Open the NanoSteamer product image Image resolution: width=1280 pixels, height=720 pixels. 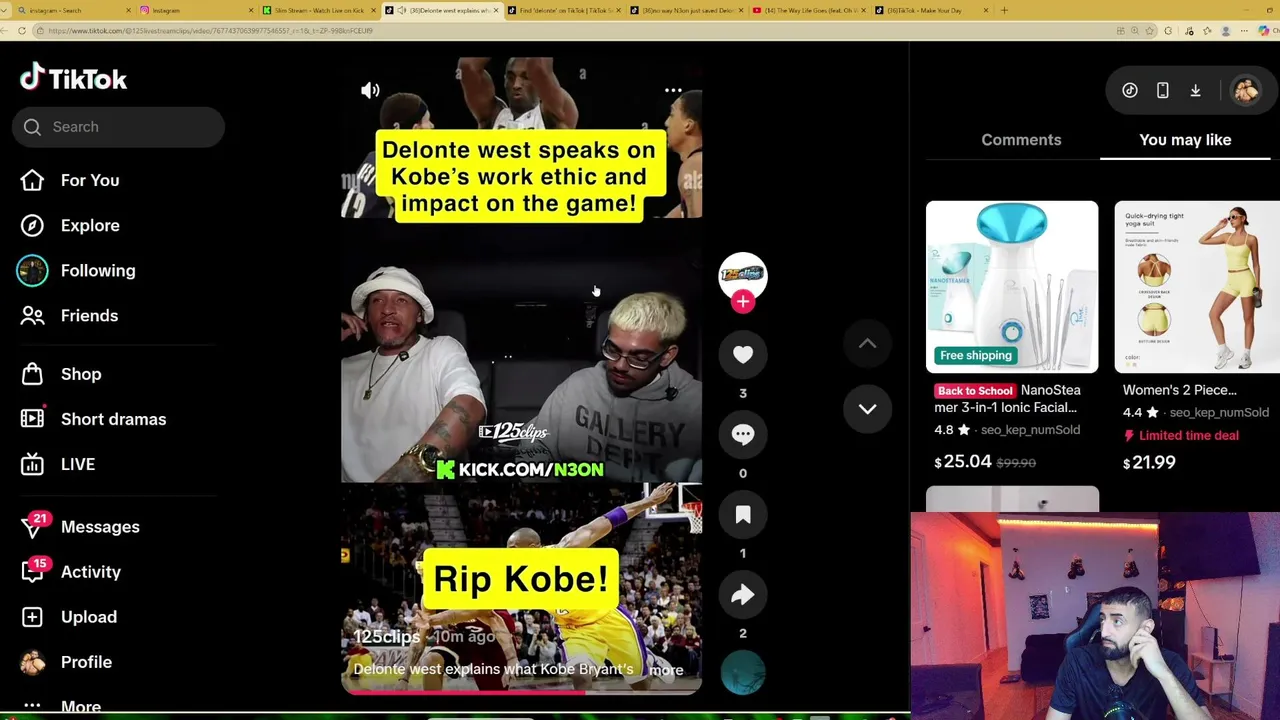tap(1012, 287)
